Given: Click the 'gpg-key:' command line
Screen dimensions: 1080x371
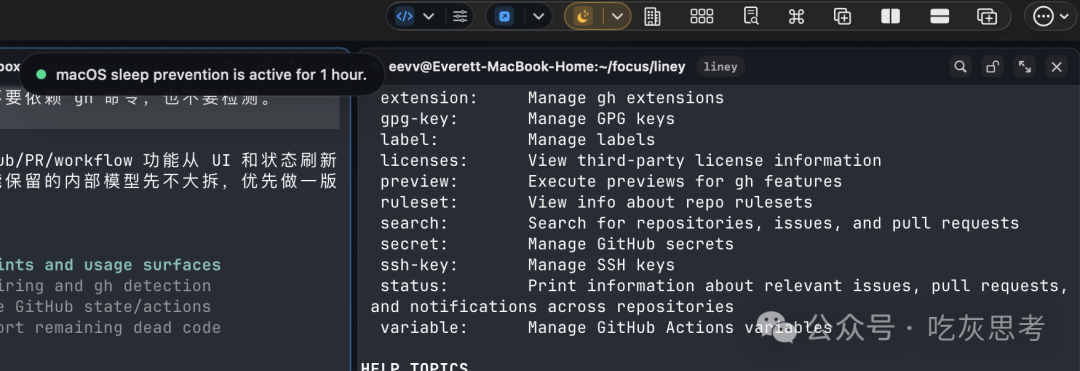Looking at the screenshot, I should (x=528, y=119).
